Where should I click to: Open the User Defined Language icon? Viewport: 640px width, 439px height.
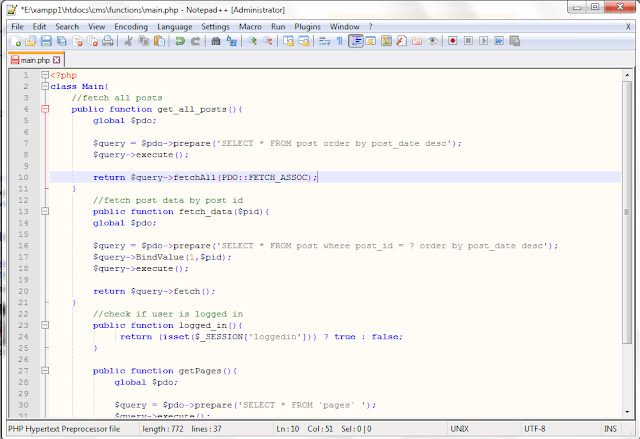click(371, 41)
